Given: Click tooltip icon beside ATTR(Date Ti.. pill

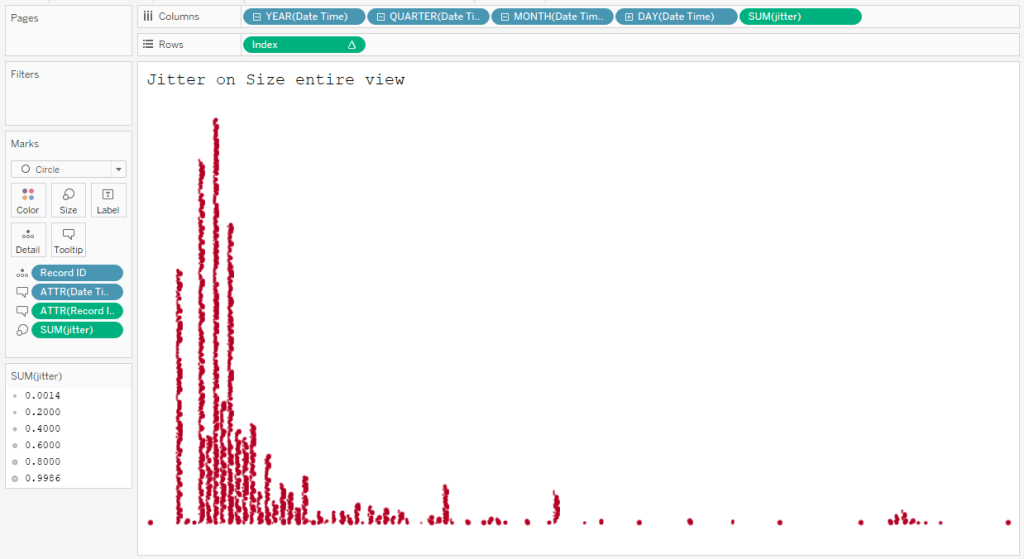Looking at the screenshot, I should (x=21, y=292).
